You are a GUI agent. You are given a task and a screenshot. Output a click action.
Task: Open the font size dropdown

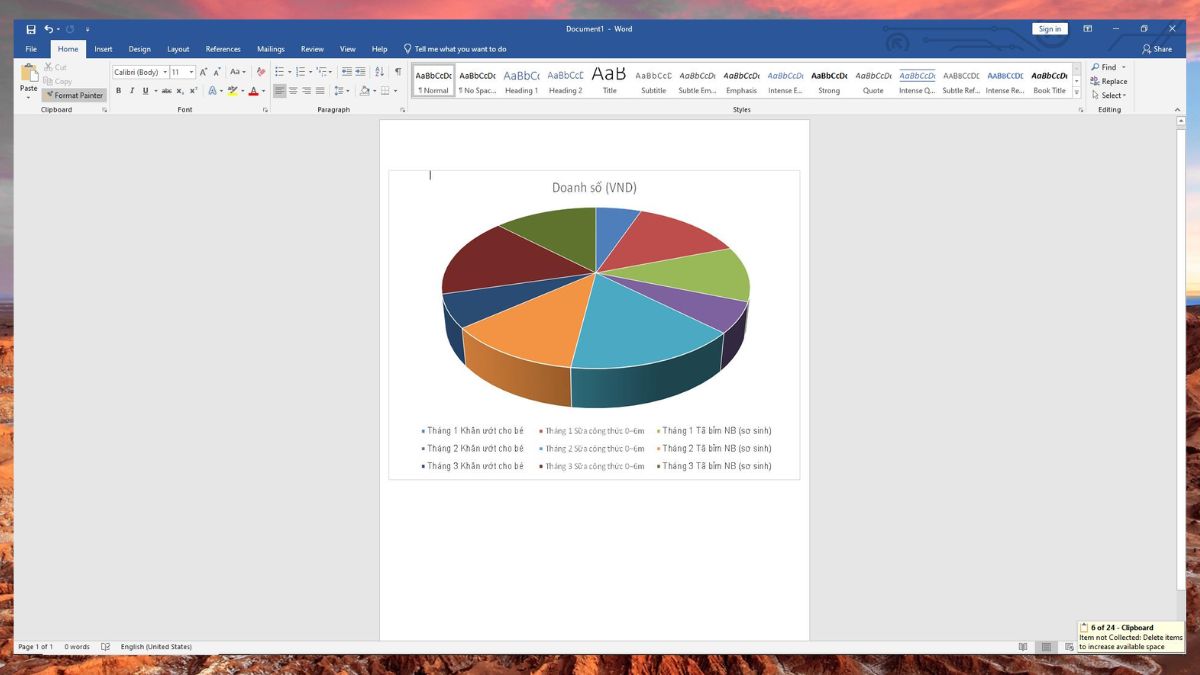point(191,72)
